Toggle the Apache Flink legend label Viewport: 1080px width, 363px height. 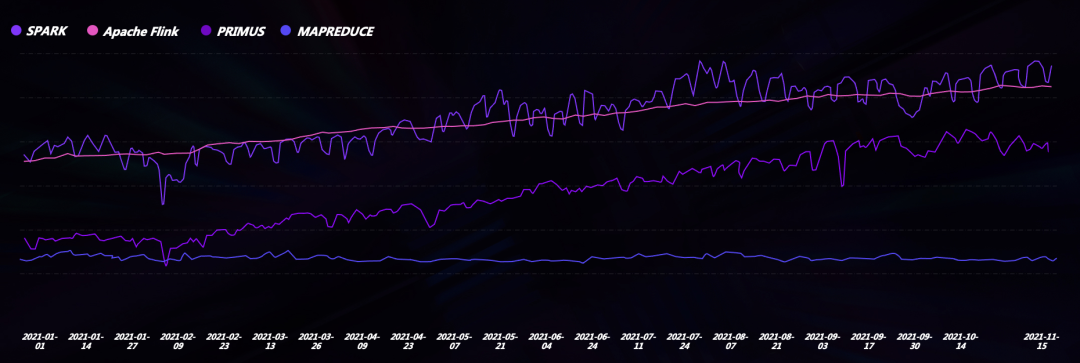(141, 31)
